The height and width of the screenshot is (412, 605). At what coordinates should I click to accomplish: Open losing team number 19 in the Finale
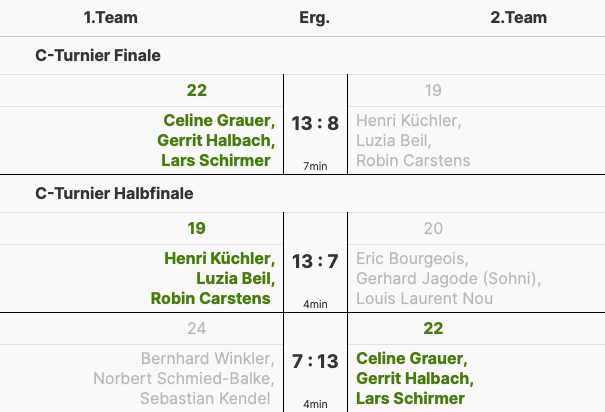click(433, 91)
